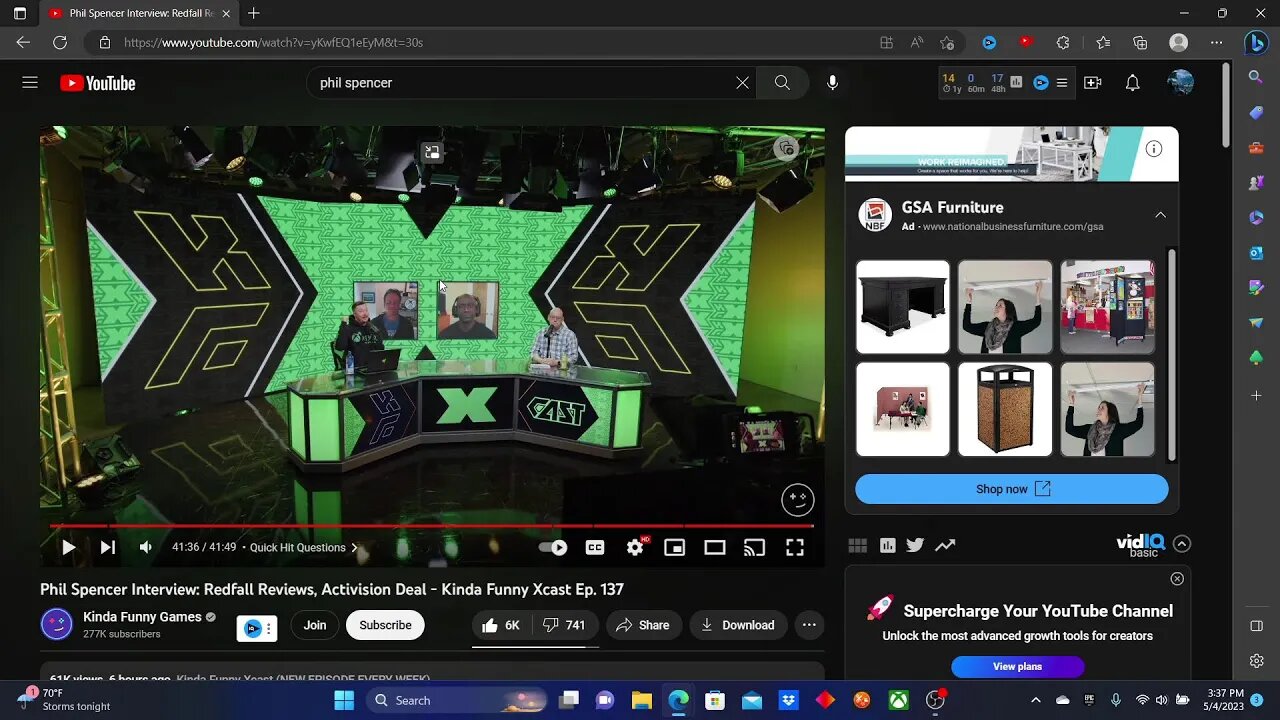1280x720 pixels.
Task: Share the video
Action: (x=642, y=625)
